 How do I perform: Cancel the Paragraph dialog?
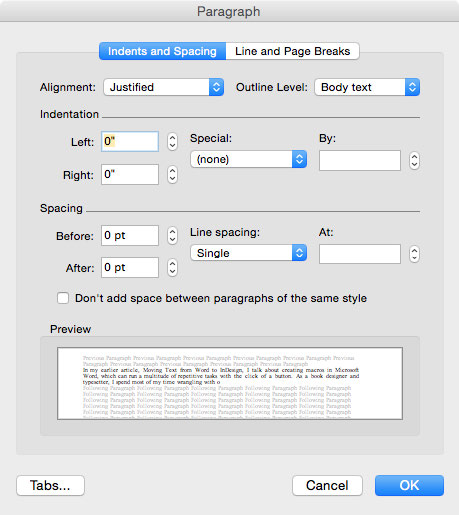(x=327, y=485)
